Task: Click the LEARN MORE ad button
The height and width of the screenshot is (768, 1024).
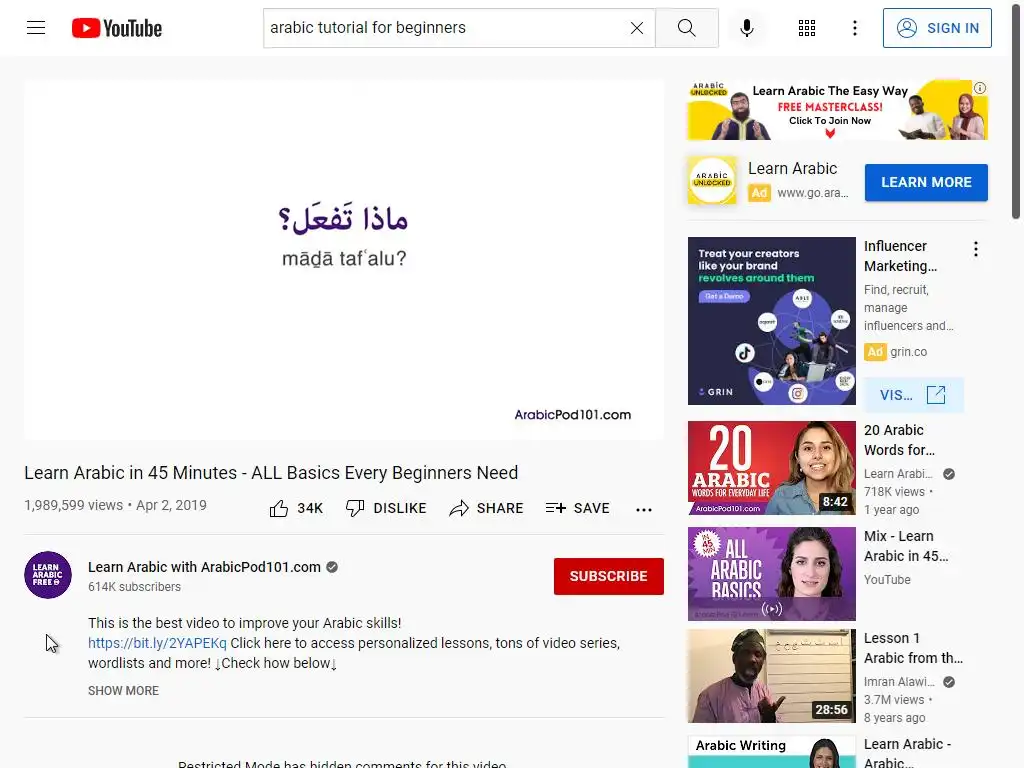Action: click(926, 182)
